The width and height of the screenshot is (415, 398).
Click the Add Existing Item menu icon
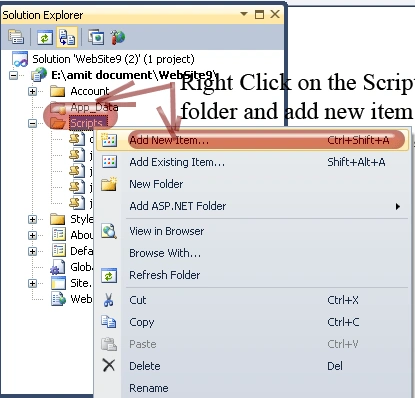(x=109, y=162)
